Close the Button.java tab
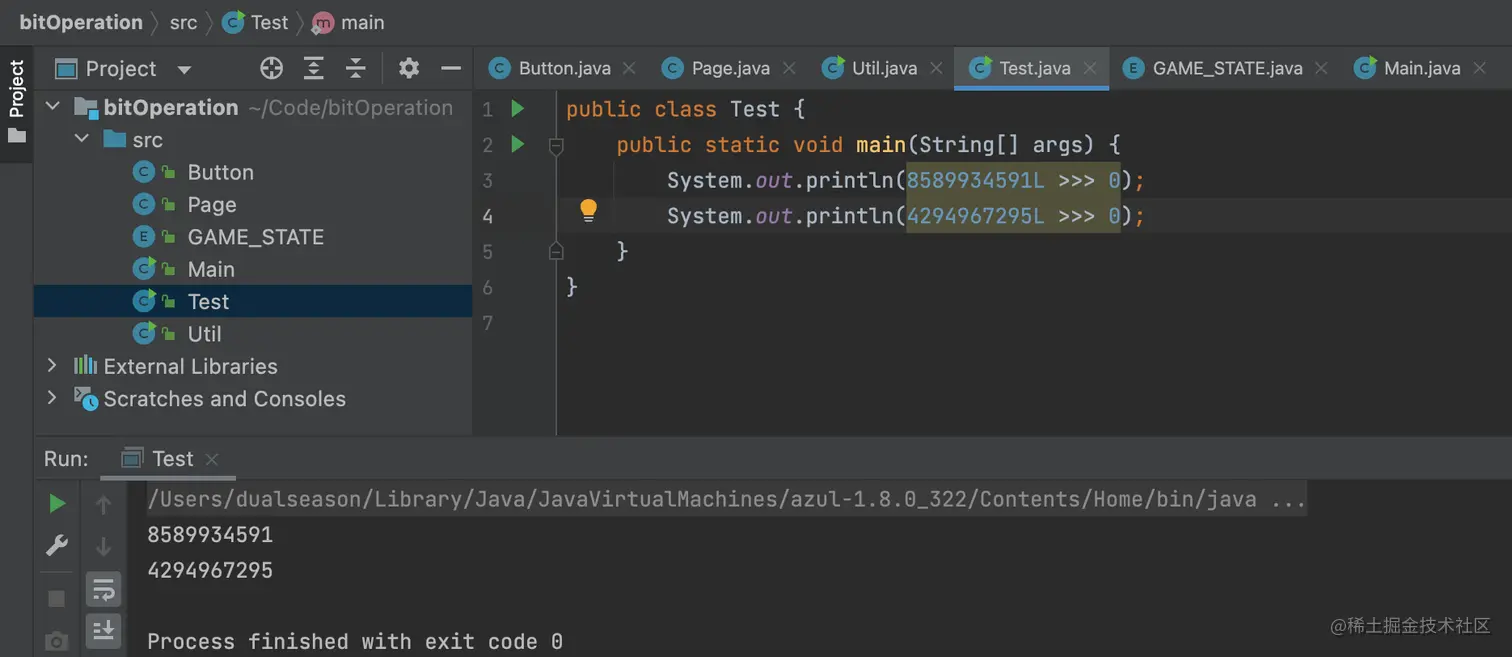The image size is (1512, 657). pyautogui.click(x=629, y=68)
